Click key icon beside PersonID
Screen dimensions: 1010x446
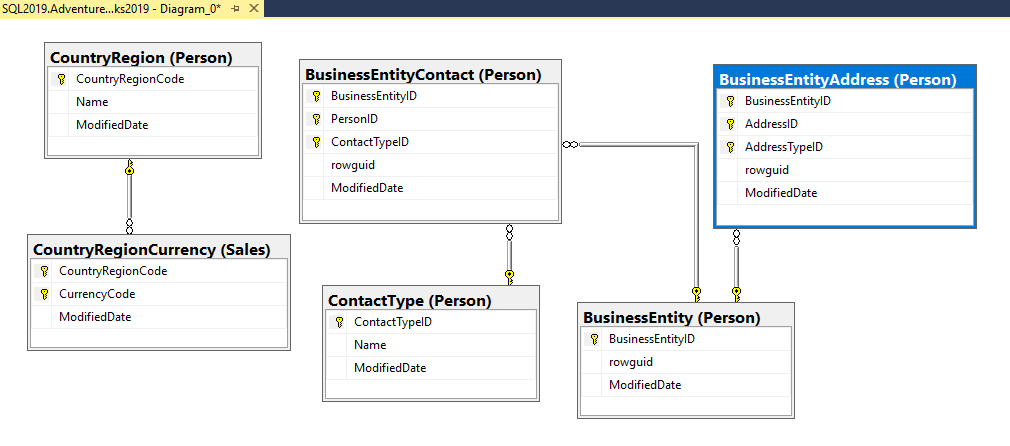[x=316, y=119]
